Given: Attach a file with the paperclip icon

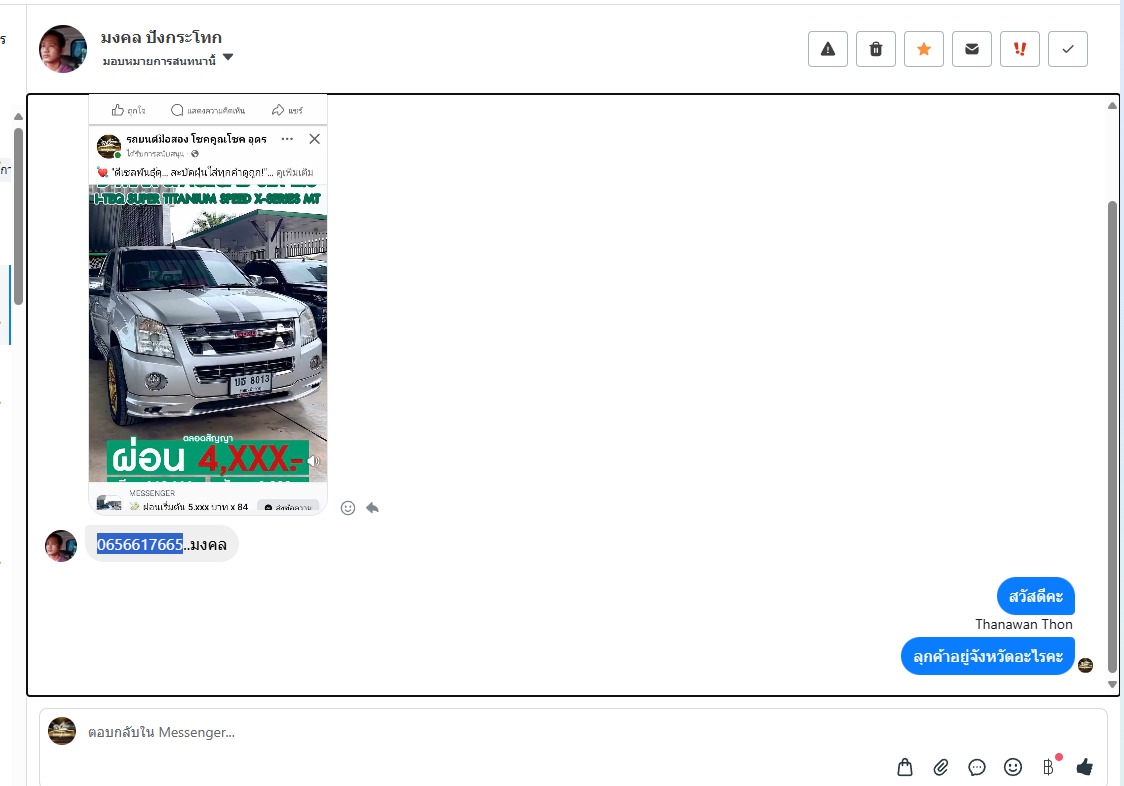Looking at the screenshot, I should click(x=941, y=767).
